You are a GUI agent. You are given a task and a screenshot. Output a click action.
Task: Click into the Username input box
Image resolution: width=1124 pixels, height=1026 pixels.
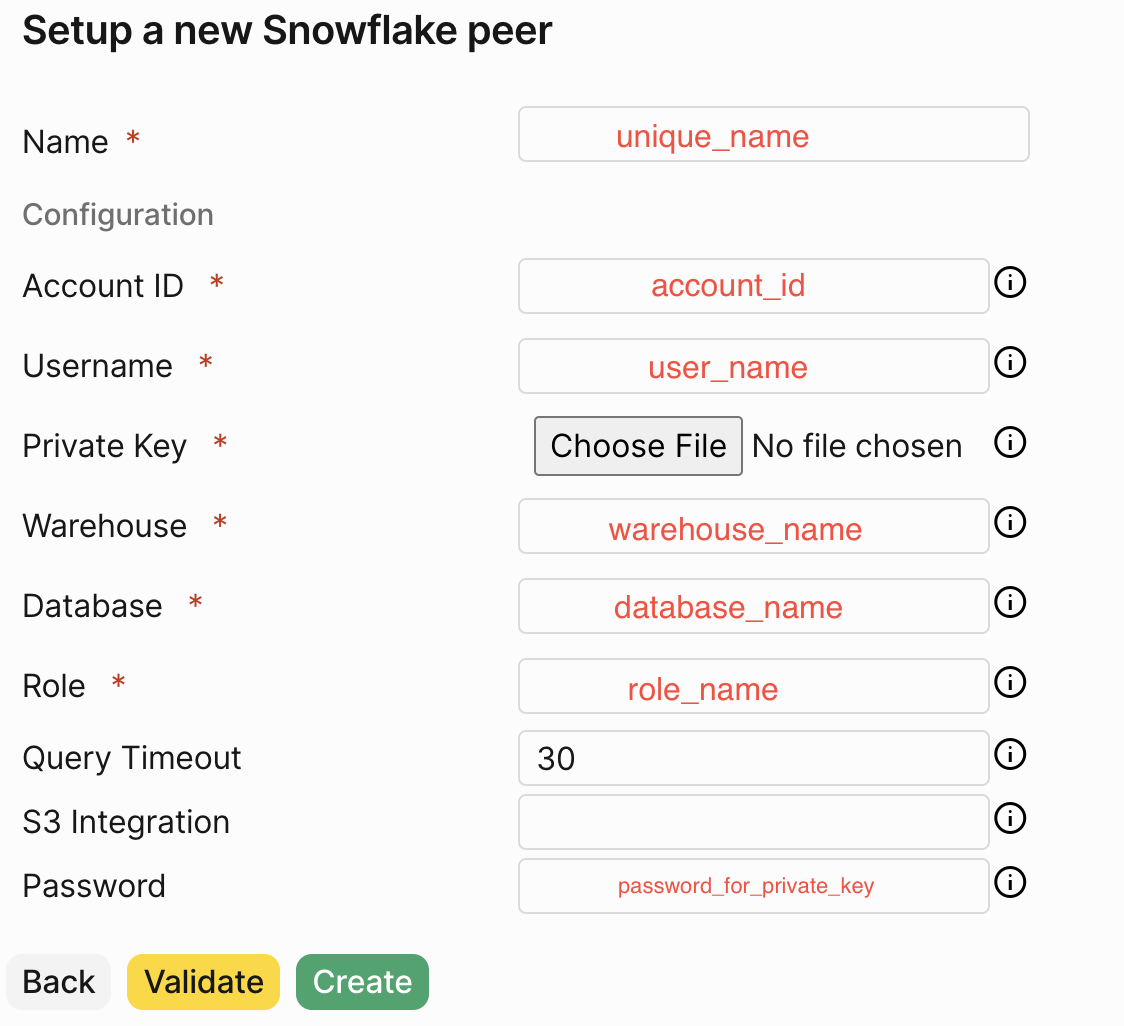[753, 366]
